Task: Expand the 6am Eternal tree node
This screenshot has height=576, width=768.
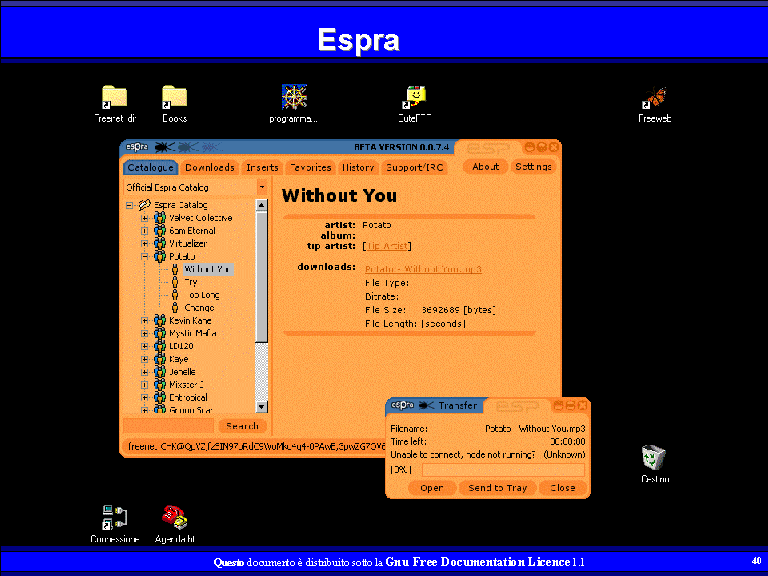Action: click(144, 231)
